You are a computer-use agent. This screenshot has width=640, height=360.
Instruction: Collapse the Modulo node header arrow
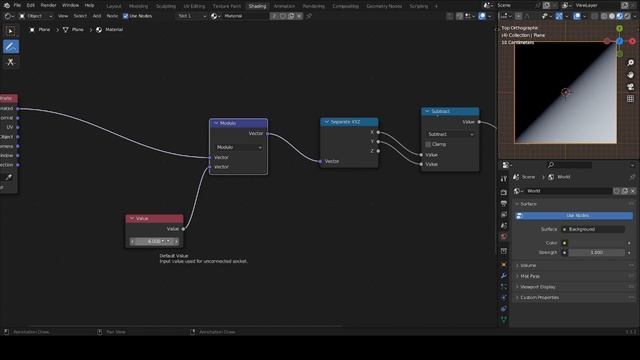[216, 123]
